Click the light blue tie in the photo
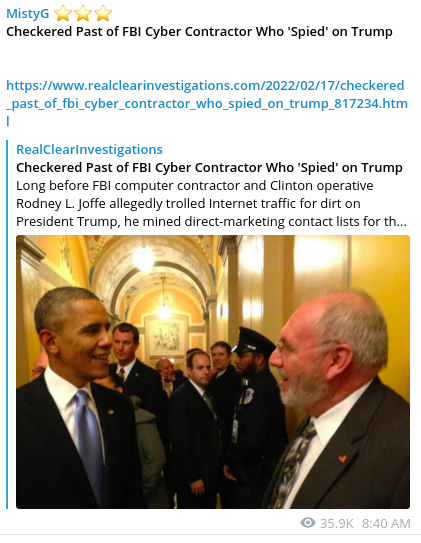This screenshot has width=421, height=543. click(88, 438)
